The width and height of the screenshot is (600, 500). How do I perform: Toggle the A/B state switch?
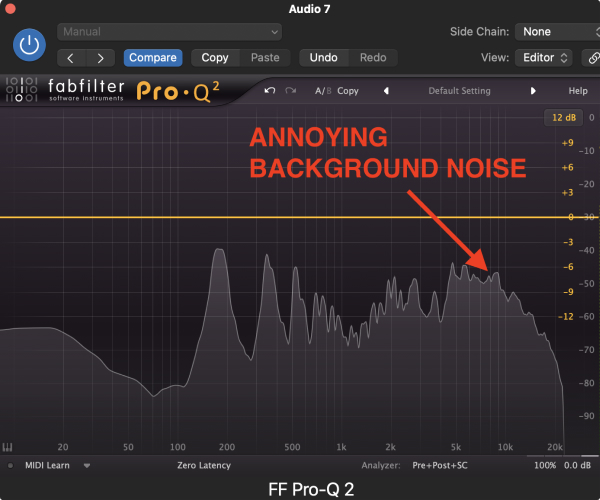pos(323,91)
